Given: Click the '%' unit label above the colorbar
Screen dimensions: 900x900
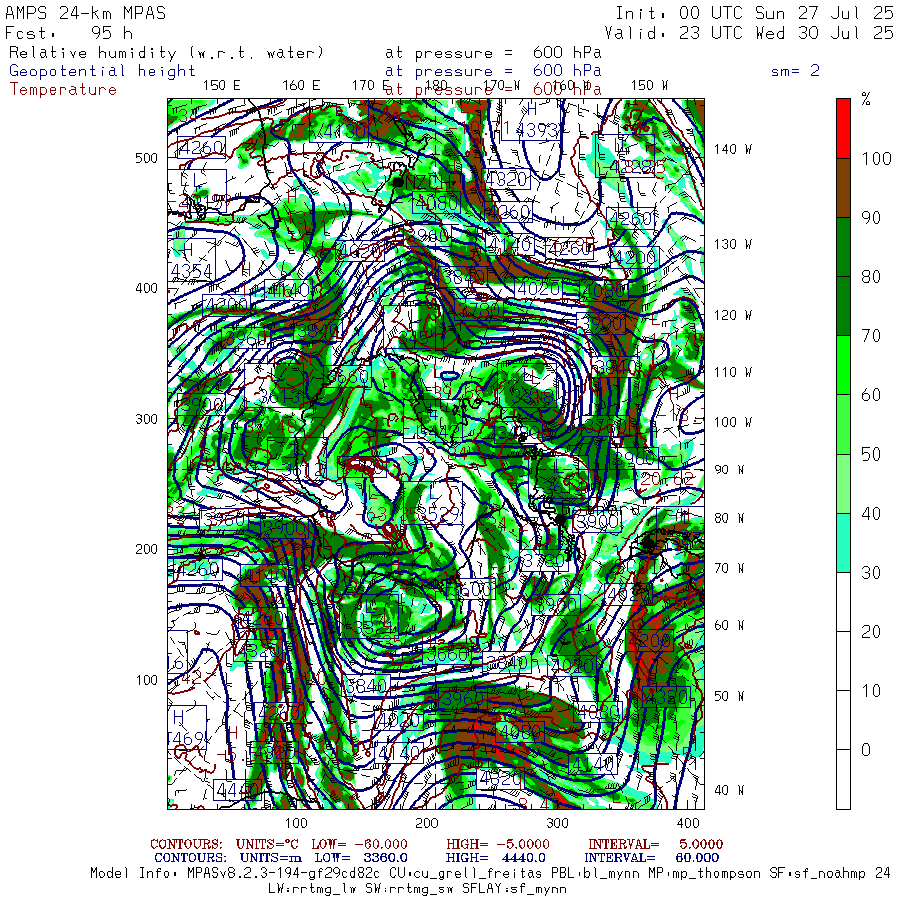Looking at the screenshot, I should (866, 99).
